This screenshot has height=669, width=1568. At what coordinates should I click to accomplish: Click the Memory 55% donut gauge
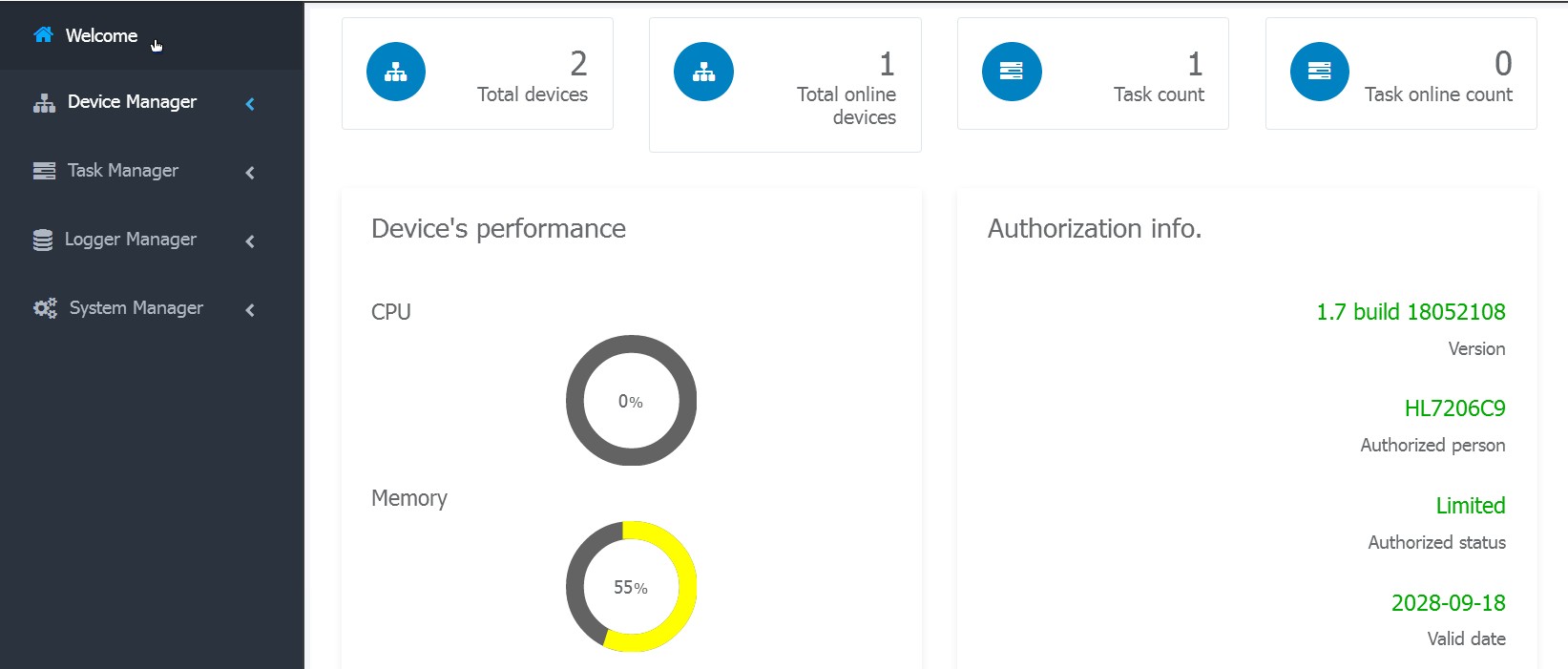tap(631, 587)
